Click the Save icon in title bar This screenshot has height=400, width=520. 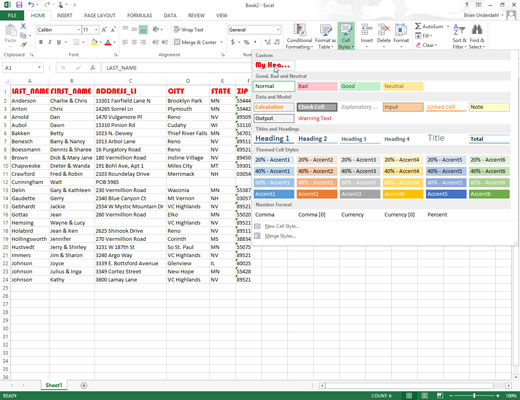point(19,5)
